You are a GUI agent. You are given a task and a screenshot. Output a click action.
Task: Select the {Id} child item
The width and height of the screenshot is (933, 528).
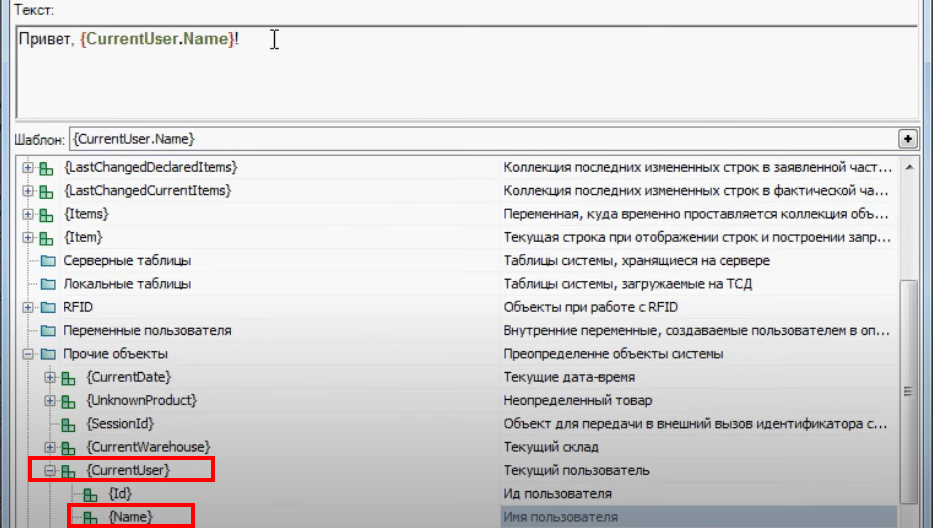click(120, 493)
